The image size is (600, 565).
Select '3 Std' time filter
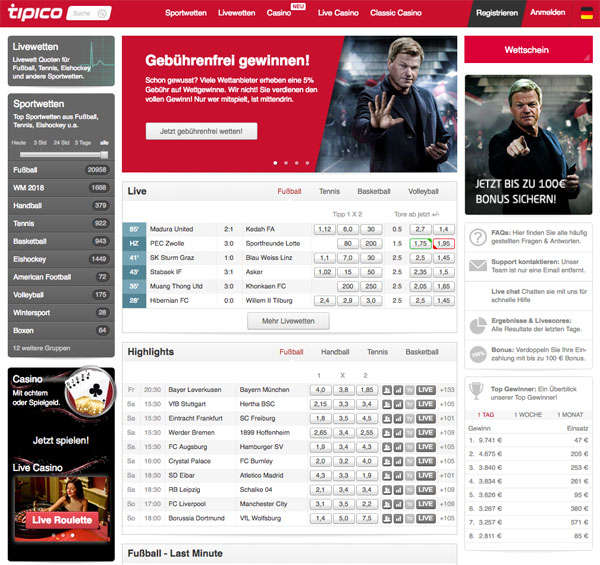[x=40, y=143]
